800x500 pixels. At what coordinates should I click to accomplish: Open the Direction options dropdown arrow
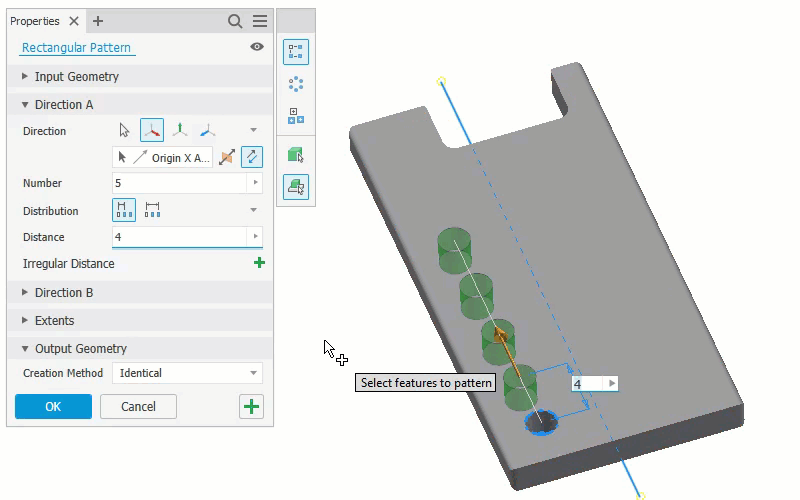(x=254, y=130)
